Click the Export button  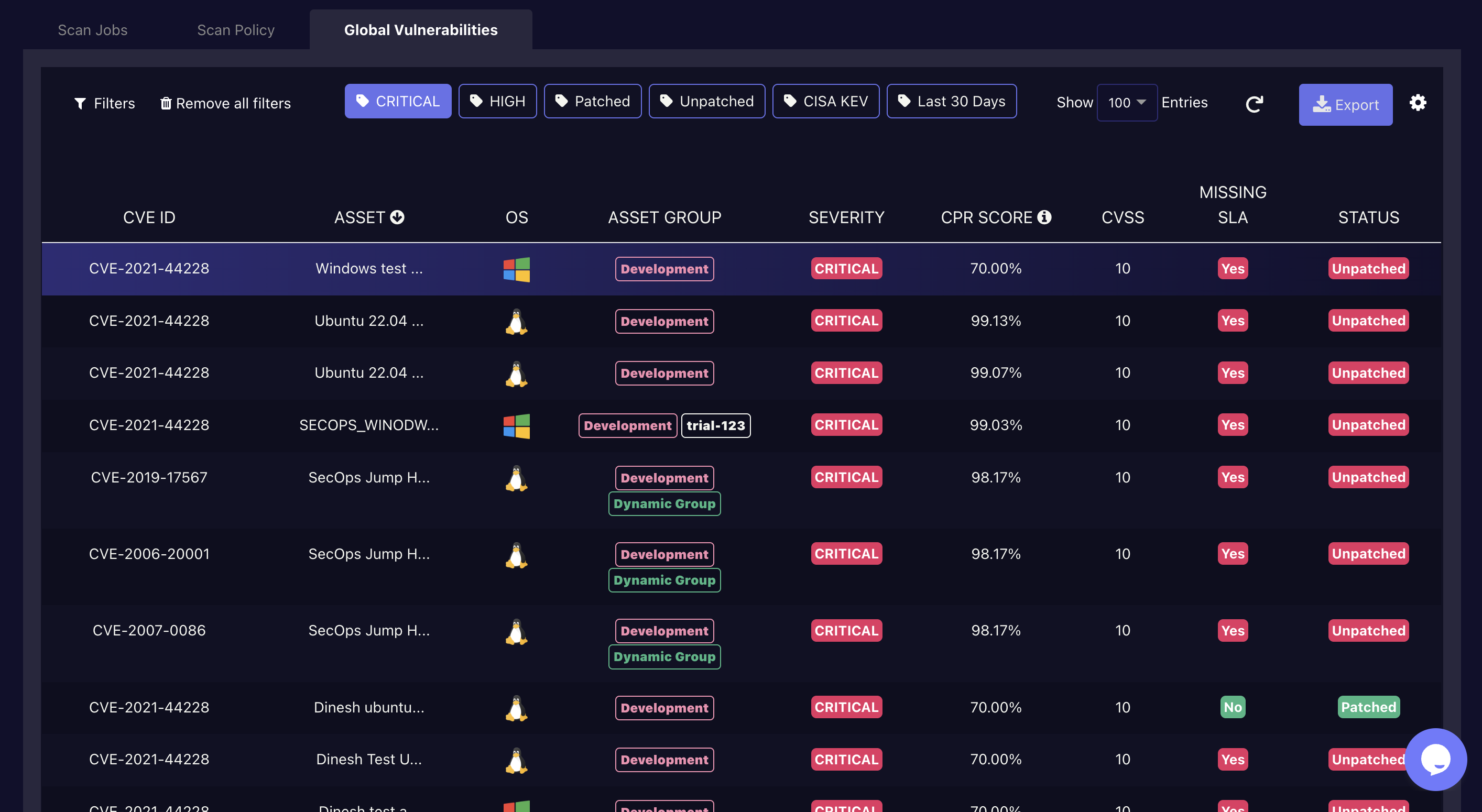pyautogui.click(x=1345, y=105)
